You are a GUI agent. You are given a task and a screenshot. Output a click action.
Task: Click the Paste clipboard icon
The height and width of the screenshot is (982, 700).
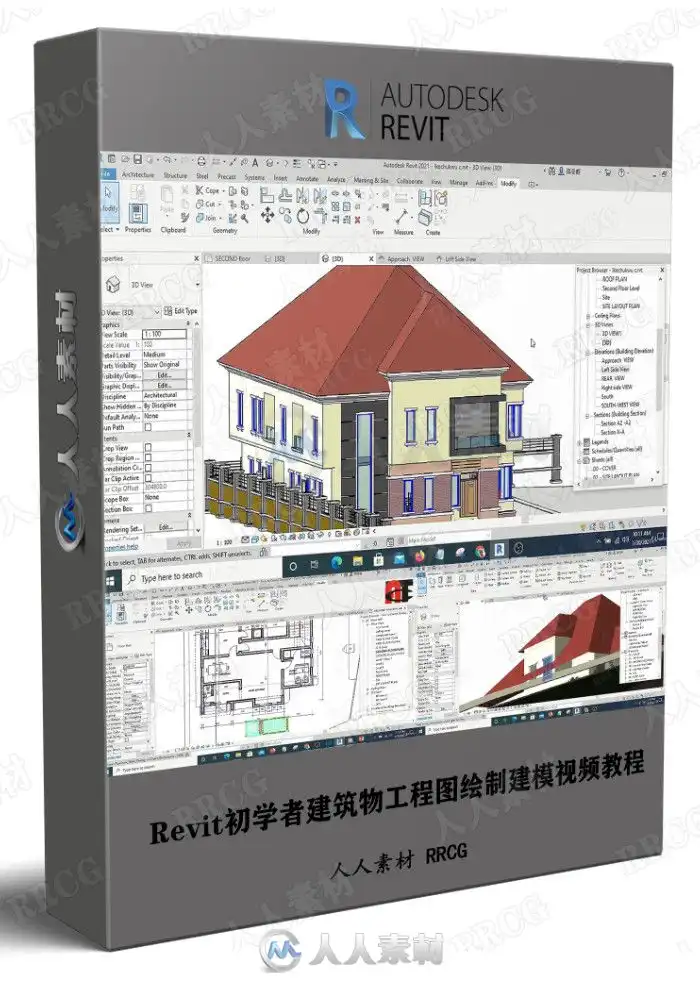click(x=167, y=197)
